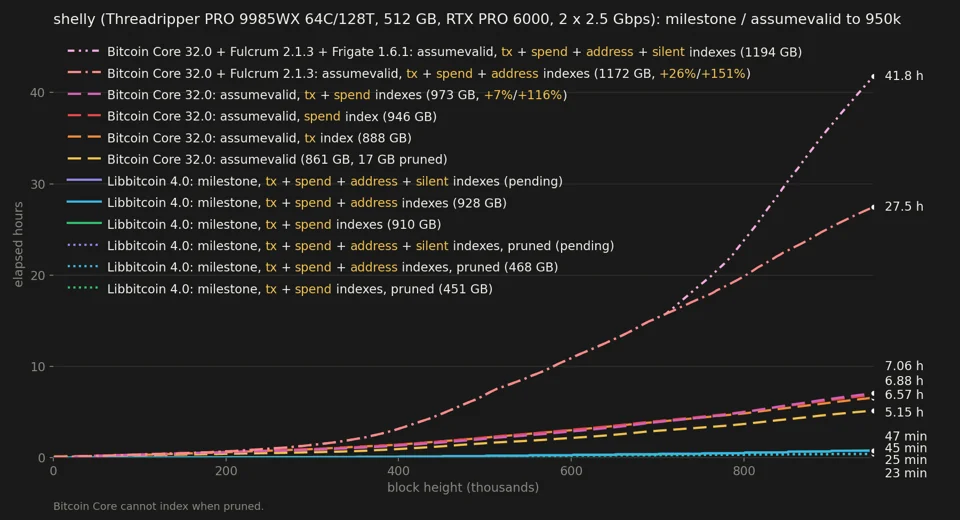Toggle the pruned 451 GB Libbitcoin legend entry
The image size is (960, 520).
(x=280, y=288)
